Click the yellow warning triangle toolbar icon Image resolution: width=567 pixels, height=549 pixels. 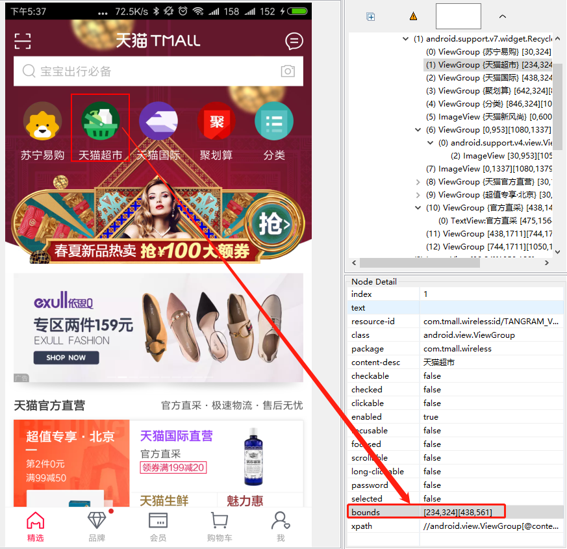pyautogui.click(x=413, y=16)
